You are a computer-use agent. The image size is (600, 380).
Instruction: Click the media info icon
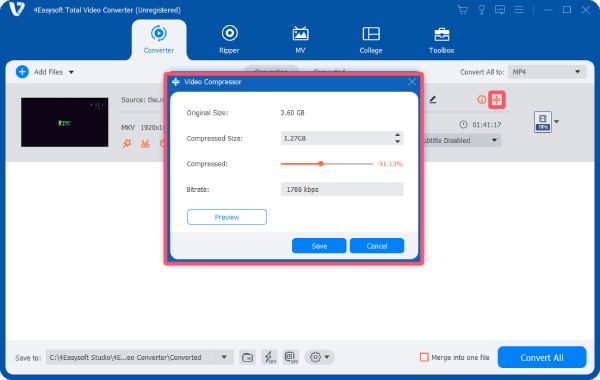click(481, 99)
